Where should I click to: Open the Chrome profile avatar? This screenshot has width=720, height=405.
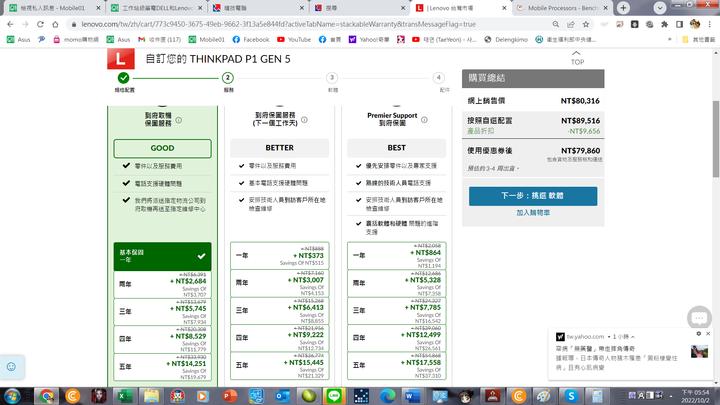695,24
